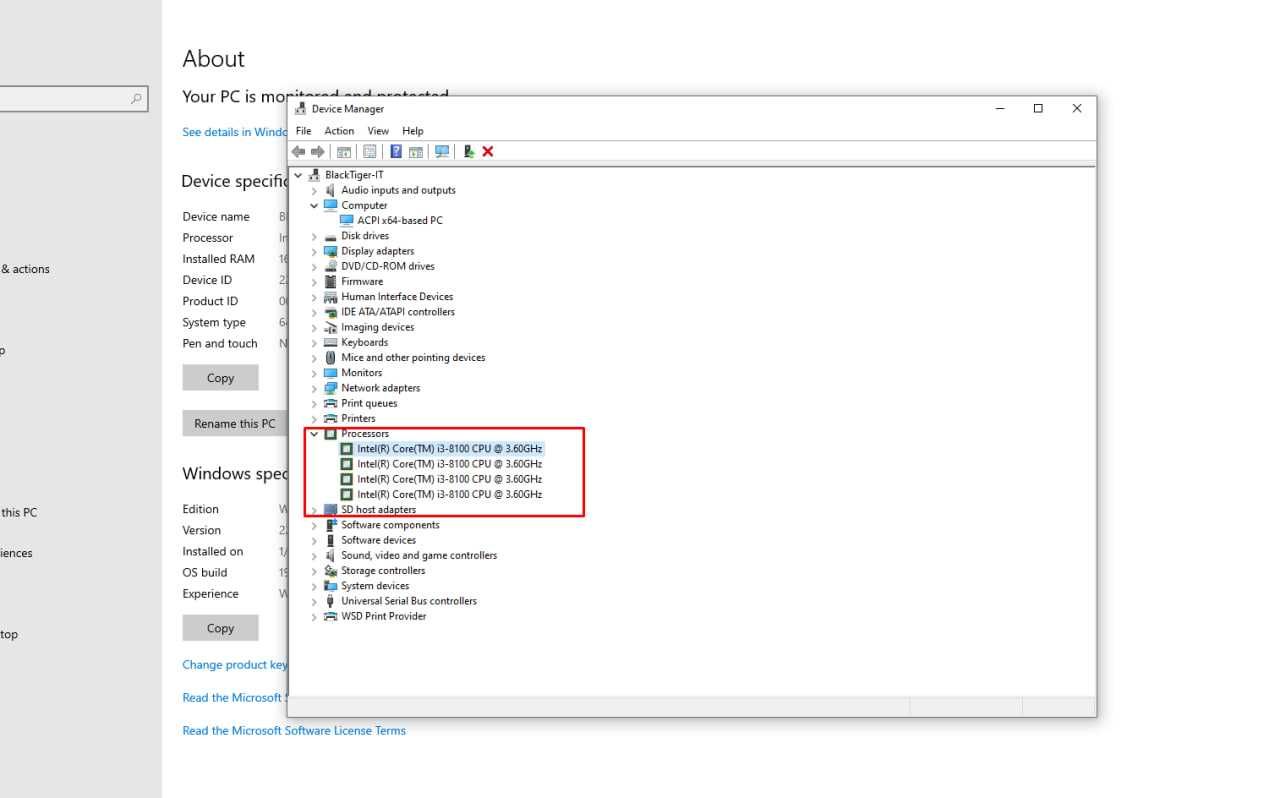Click the red X Uninstall device icon
This screenshot has height=798, width=1280.
(x=488, y=152)
